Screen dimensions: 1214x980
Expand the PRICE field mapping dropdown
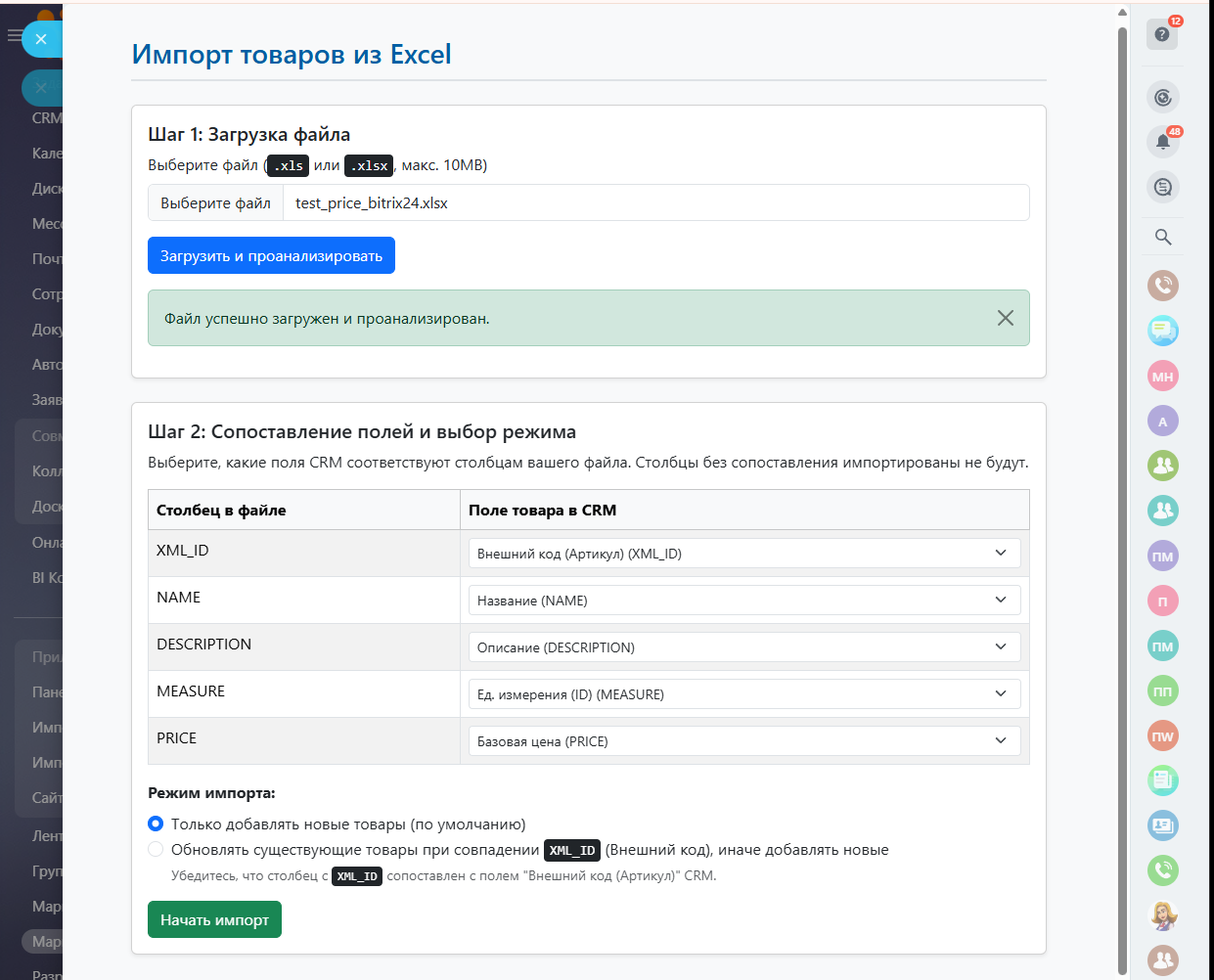click(x=743, y=740)
